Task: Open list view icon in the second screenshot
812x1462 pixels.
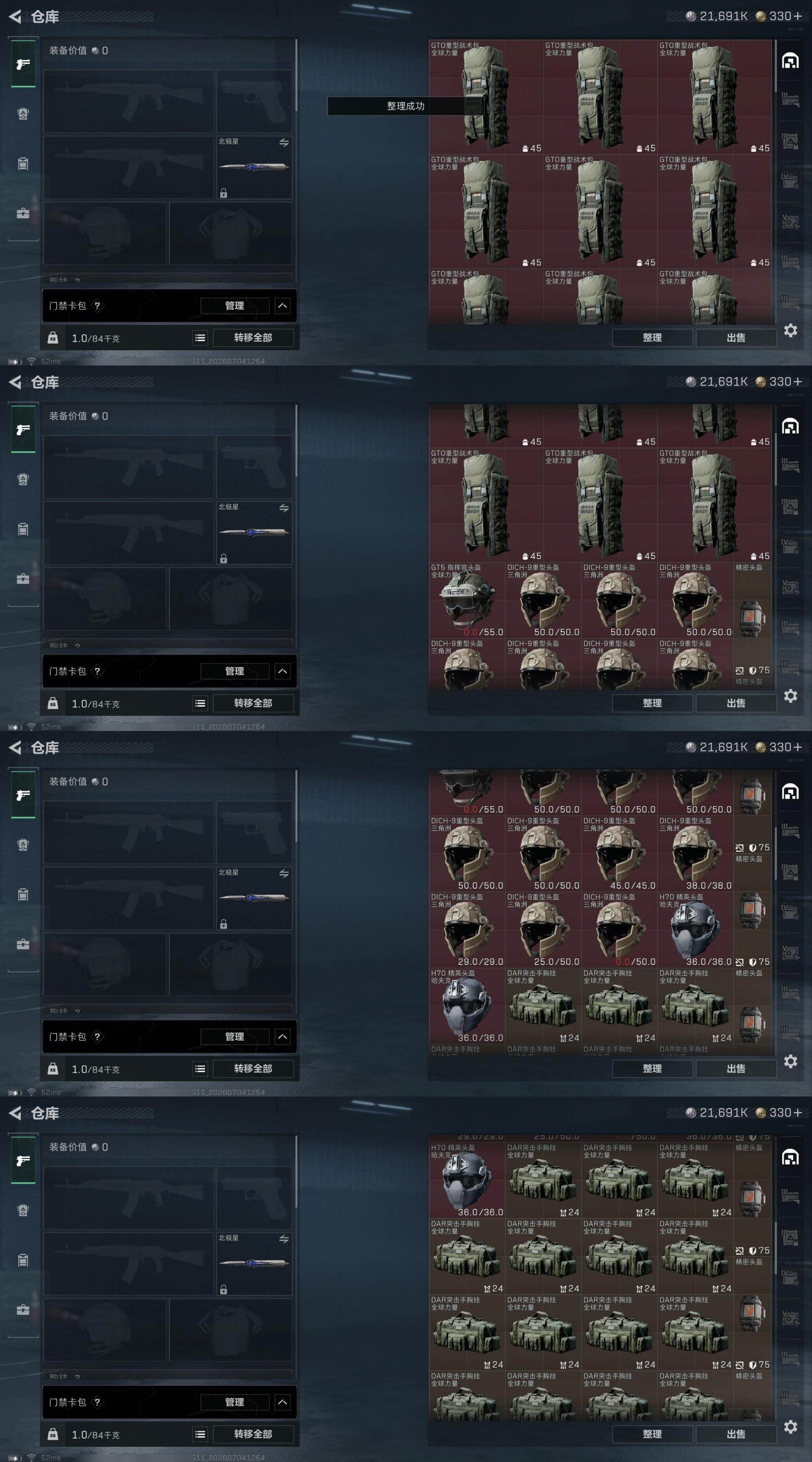Action: tap(200, 703)
